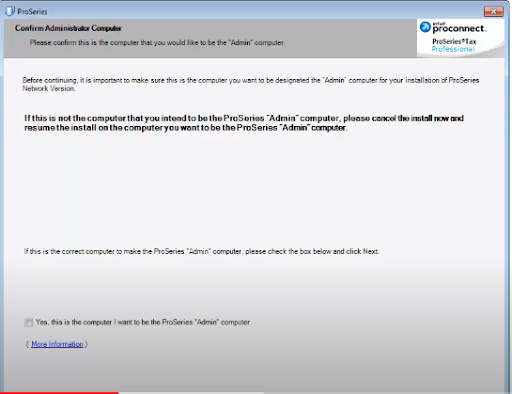Click the "Before continuing, it is important" paragraph
This screenshot has height=394, width=512.
click(251, 84)
